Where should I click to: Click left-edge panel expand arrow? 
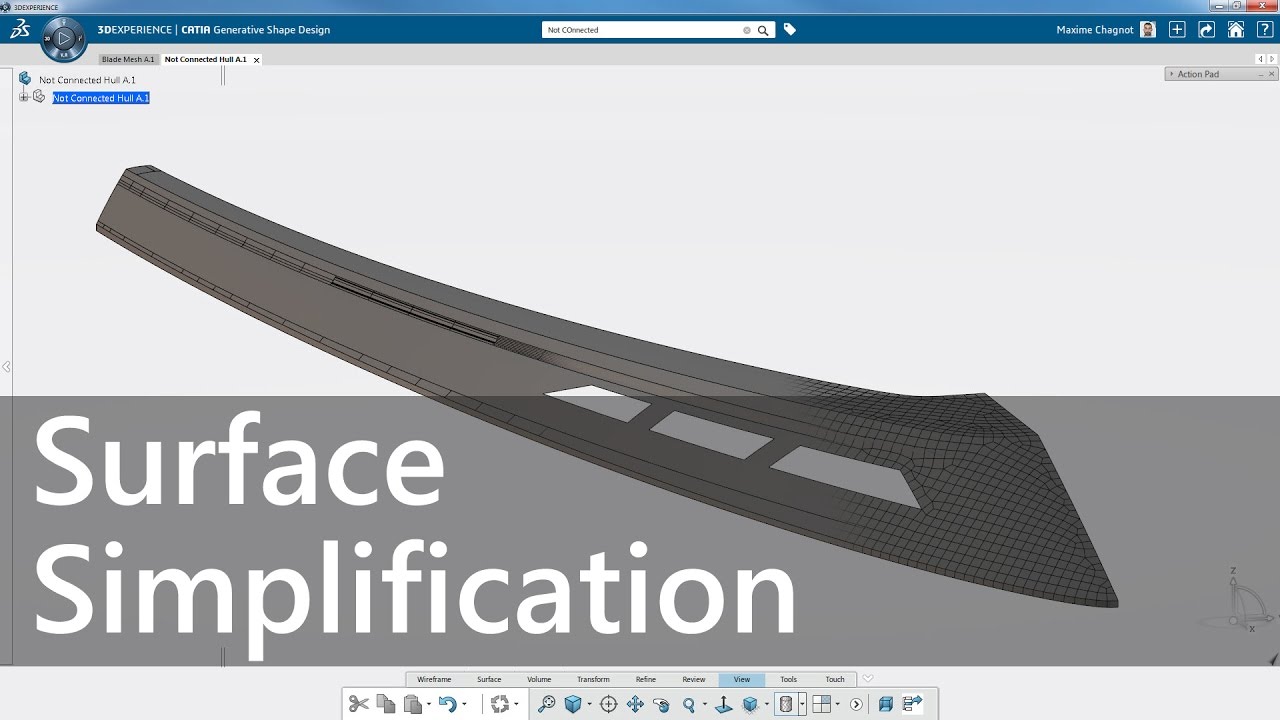[x=6, y=367]
